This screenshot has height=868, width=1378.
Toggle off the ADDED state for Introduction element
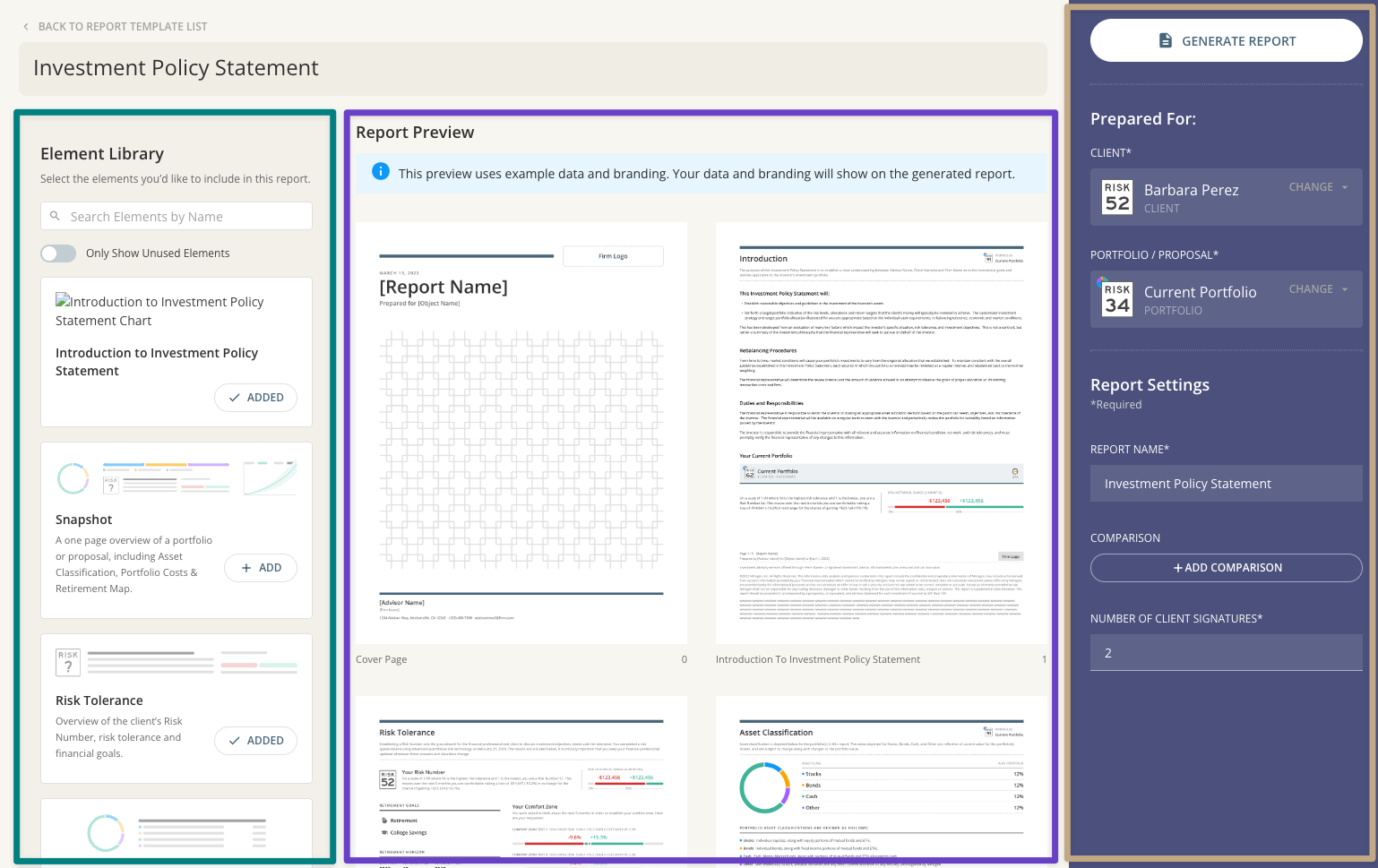click(x=255, y=398)
